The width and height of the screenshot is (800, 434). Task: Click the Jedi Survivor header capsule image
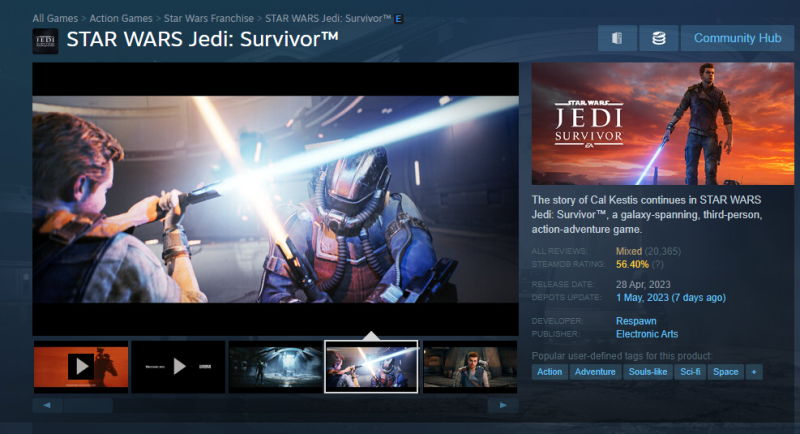(x=663, y=123)
